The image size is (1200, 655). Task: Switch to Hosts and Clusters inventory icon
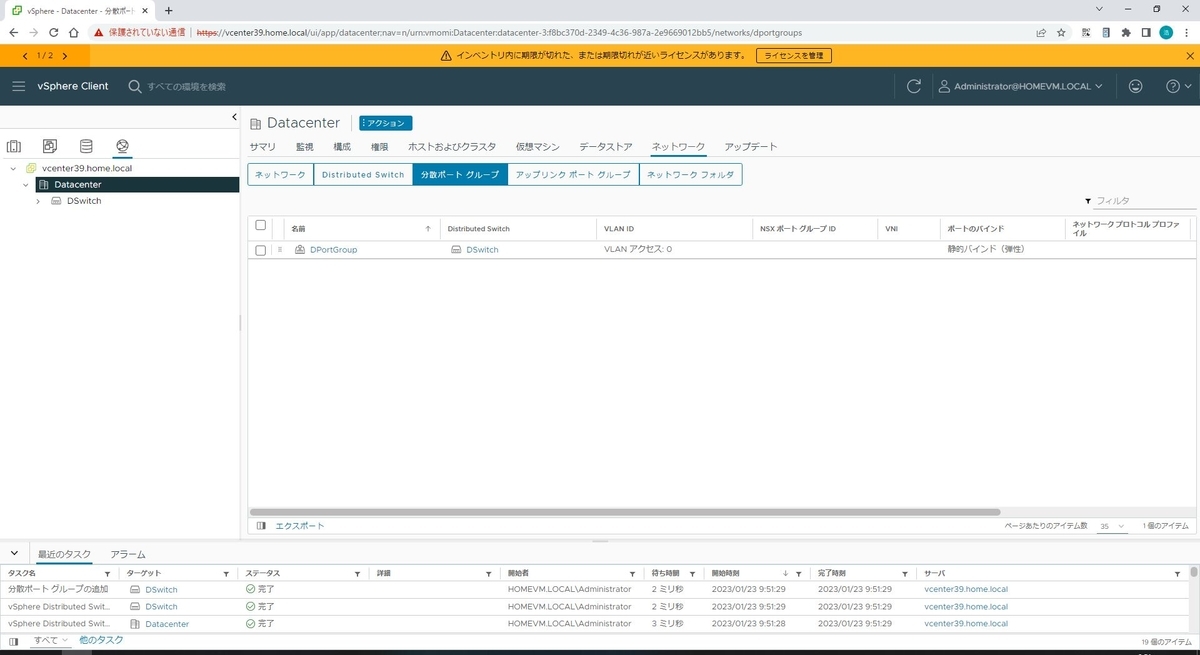14,146
